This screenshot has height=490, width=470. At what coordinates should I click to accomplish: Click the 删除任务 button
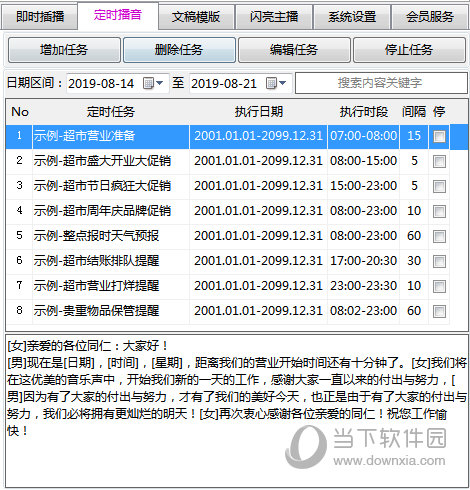tap(179, 50)
